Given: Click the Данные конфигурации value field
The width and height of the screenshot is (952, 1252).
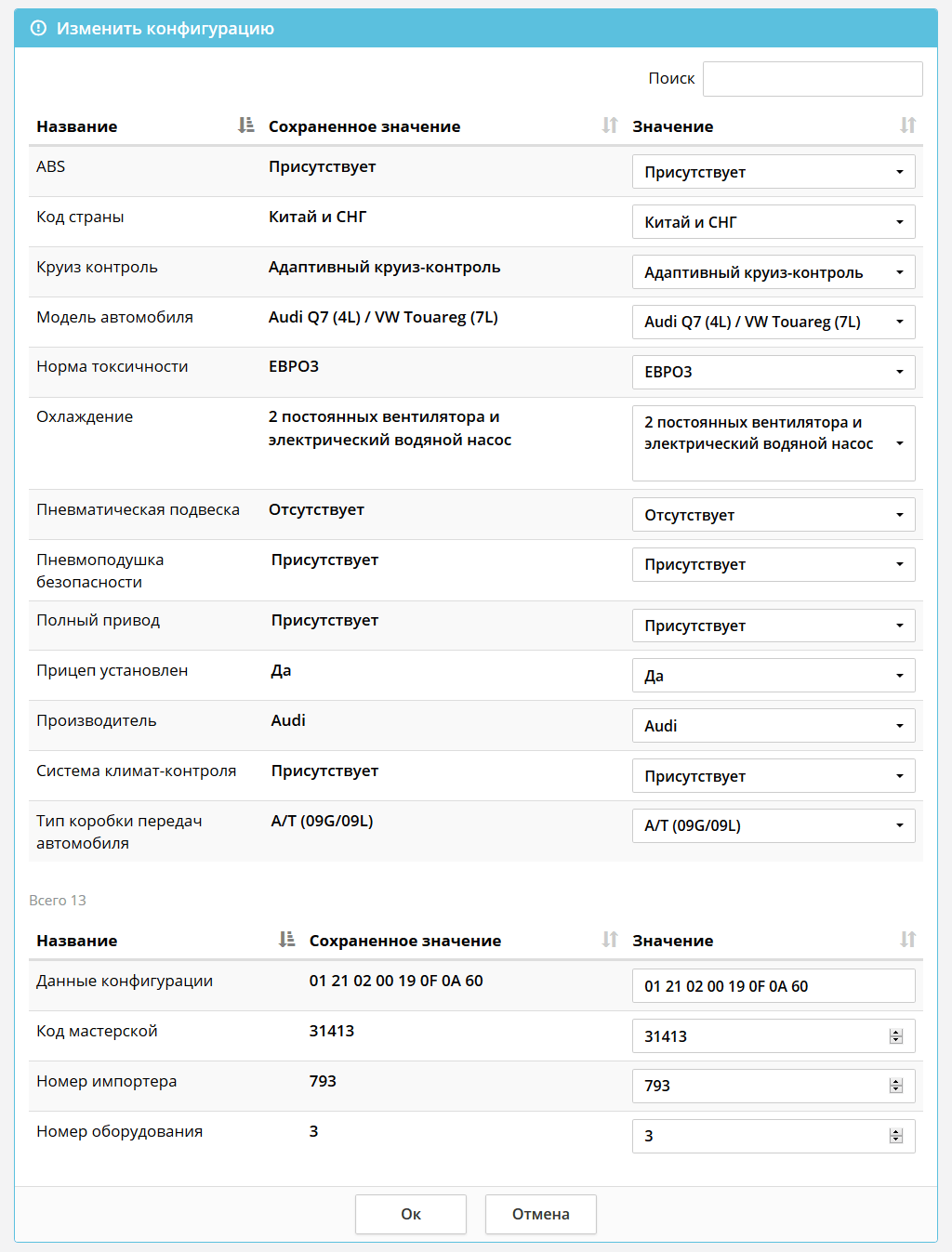Looking at the screenshot, I should coord(773,986).
